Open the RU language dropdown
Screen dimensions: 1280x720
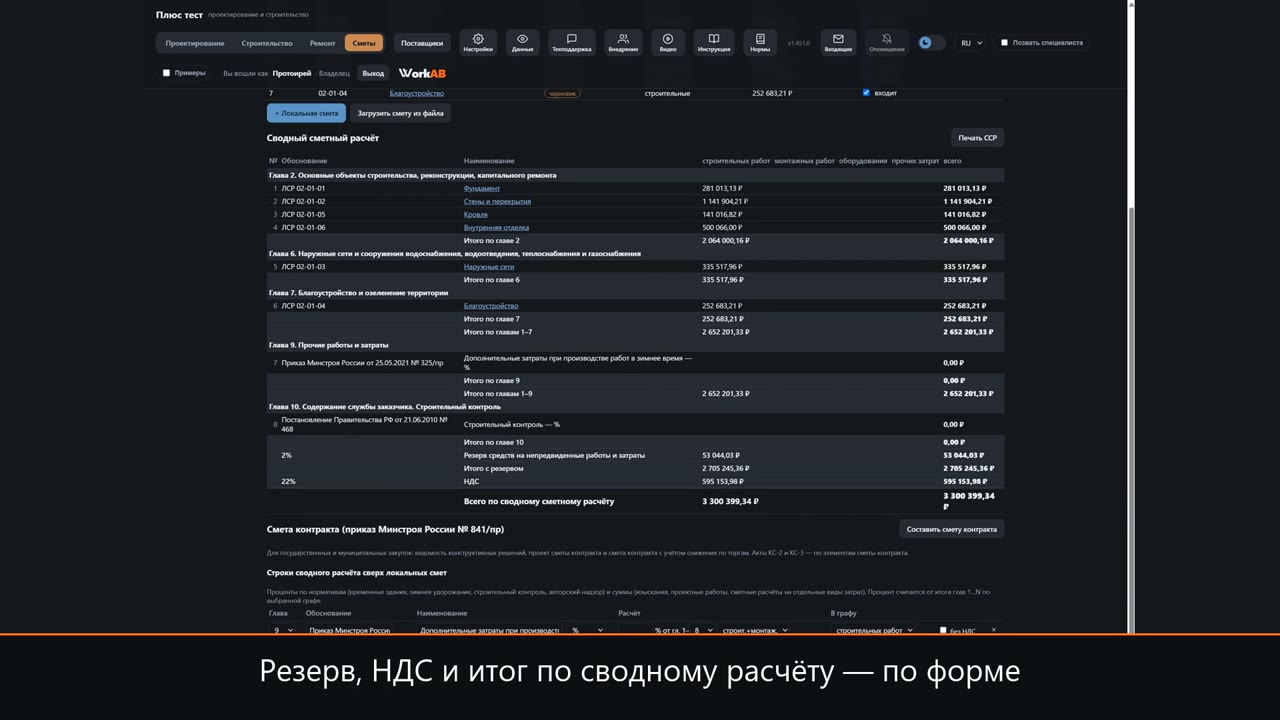971,43
